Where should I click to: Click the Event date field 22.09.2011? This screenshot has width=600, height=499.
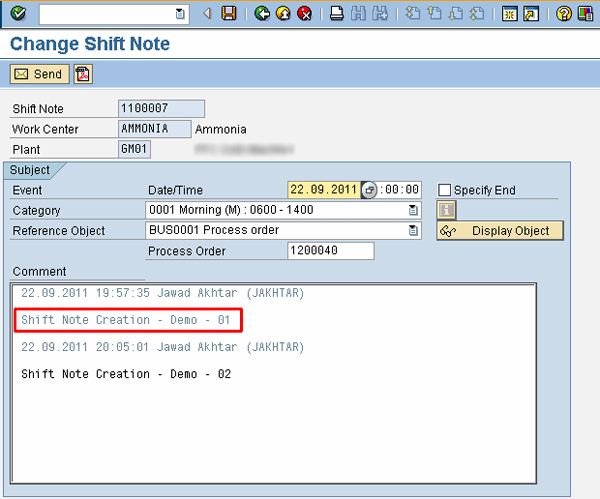[x=322, y=190]
